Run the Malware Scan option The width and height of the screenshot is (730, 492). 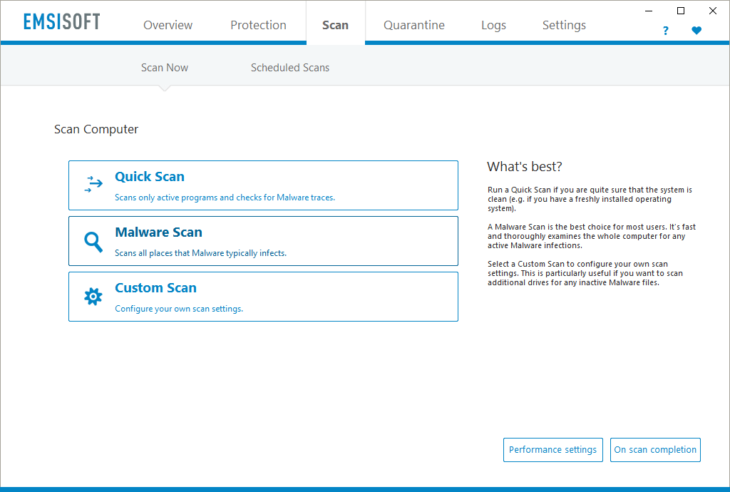tap(263, 241)
